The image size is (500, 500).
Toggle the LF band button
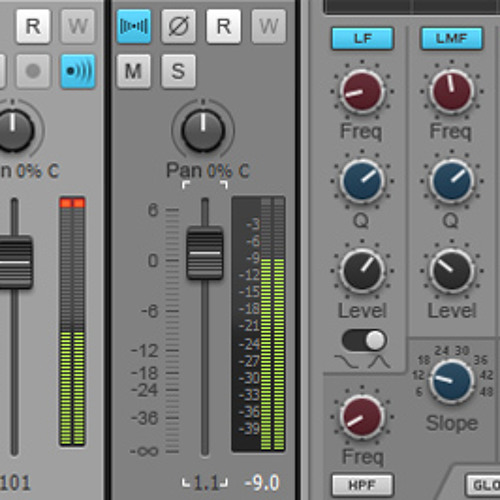(363, 39)
